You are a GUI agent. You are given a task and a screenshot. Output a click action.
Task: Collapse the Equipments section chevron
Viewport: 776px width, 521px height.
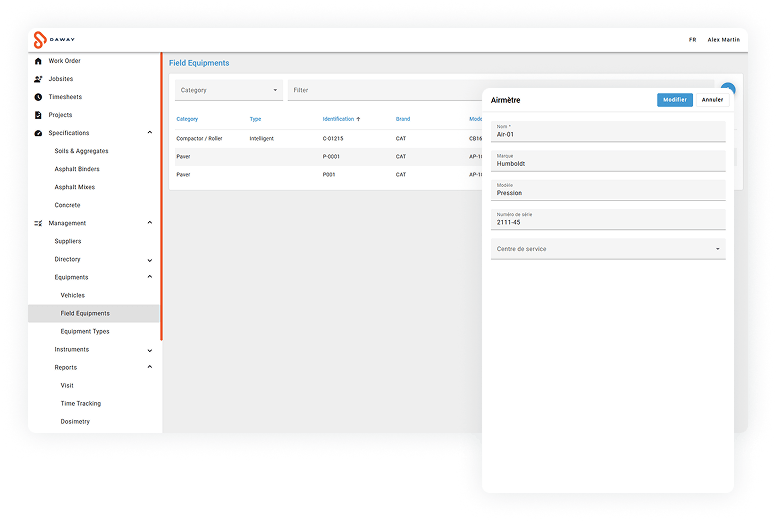pos(150,277)
